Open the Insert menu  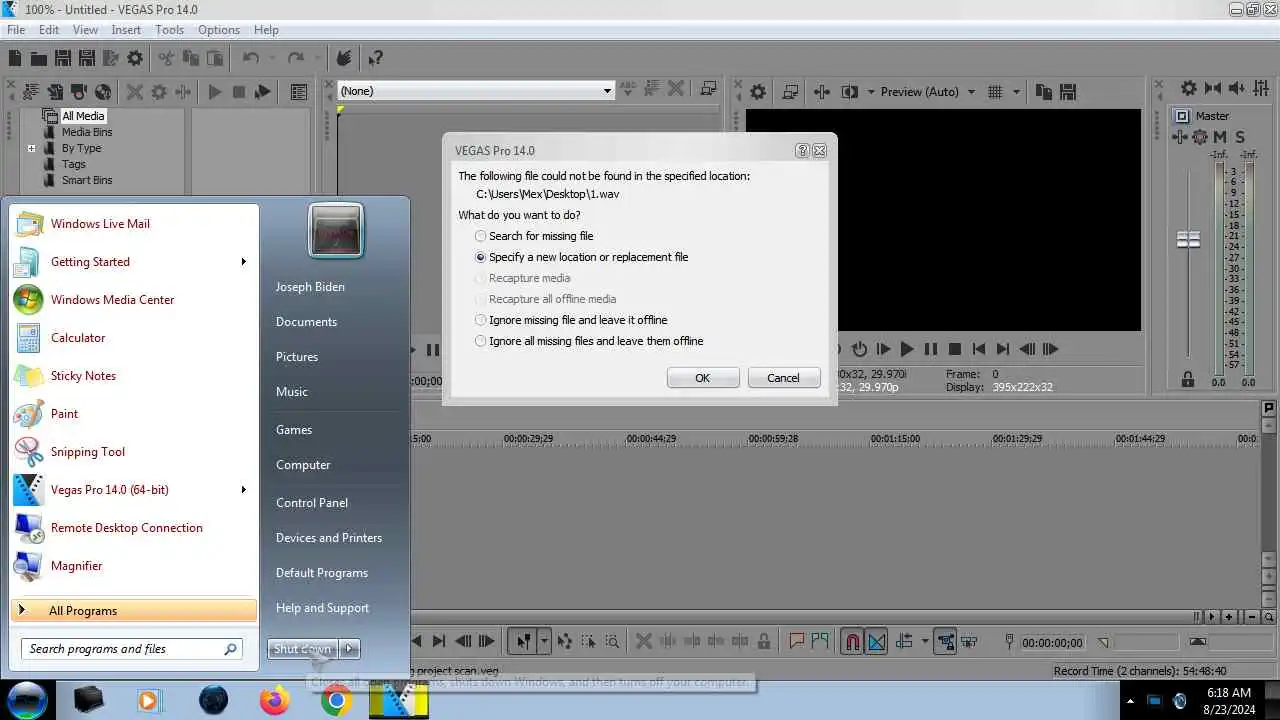point(126,30)
